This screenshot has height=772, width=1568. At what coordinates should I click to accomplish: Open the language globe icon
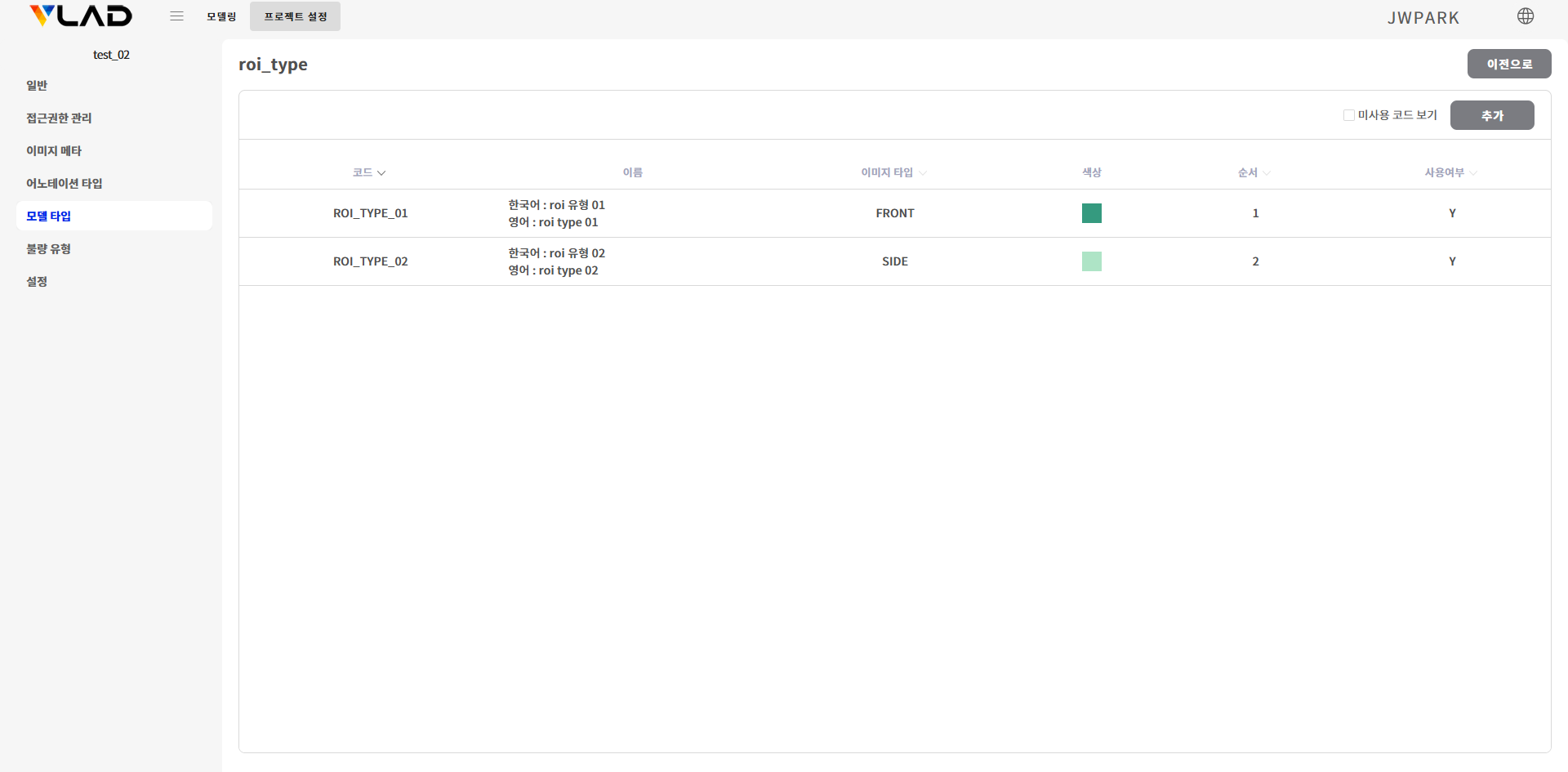click(1525, 16)
